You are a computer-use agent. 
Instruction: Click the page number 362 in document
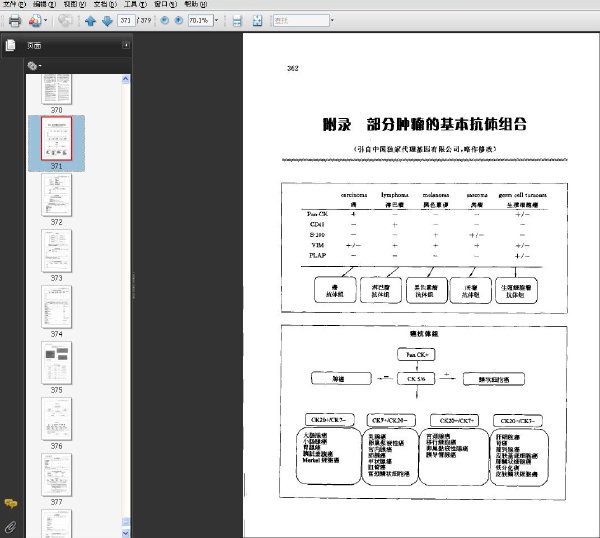tap(293, 68)
